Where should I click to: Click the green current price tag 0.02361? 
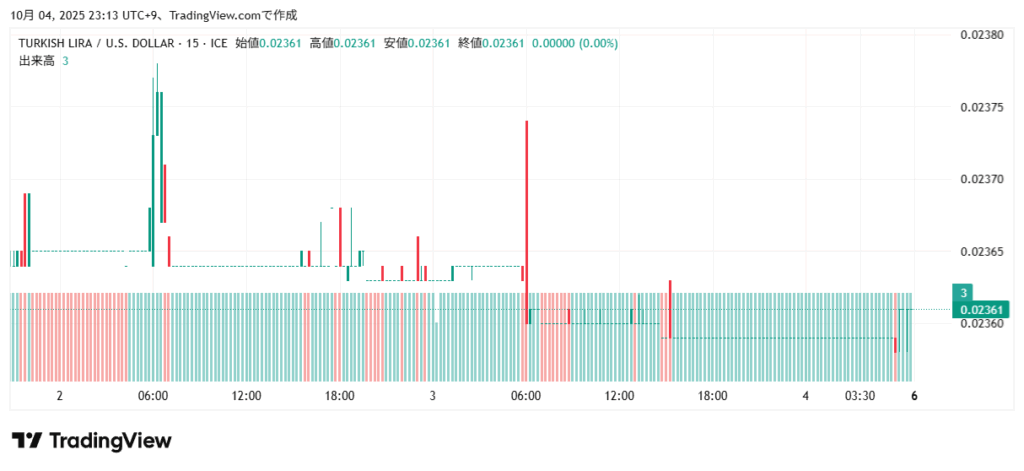pyautogui.click(x=981, y=310)
